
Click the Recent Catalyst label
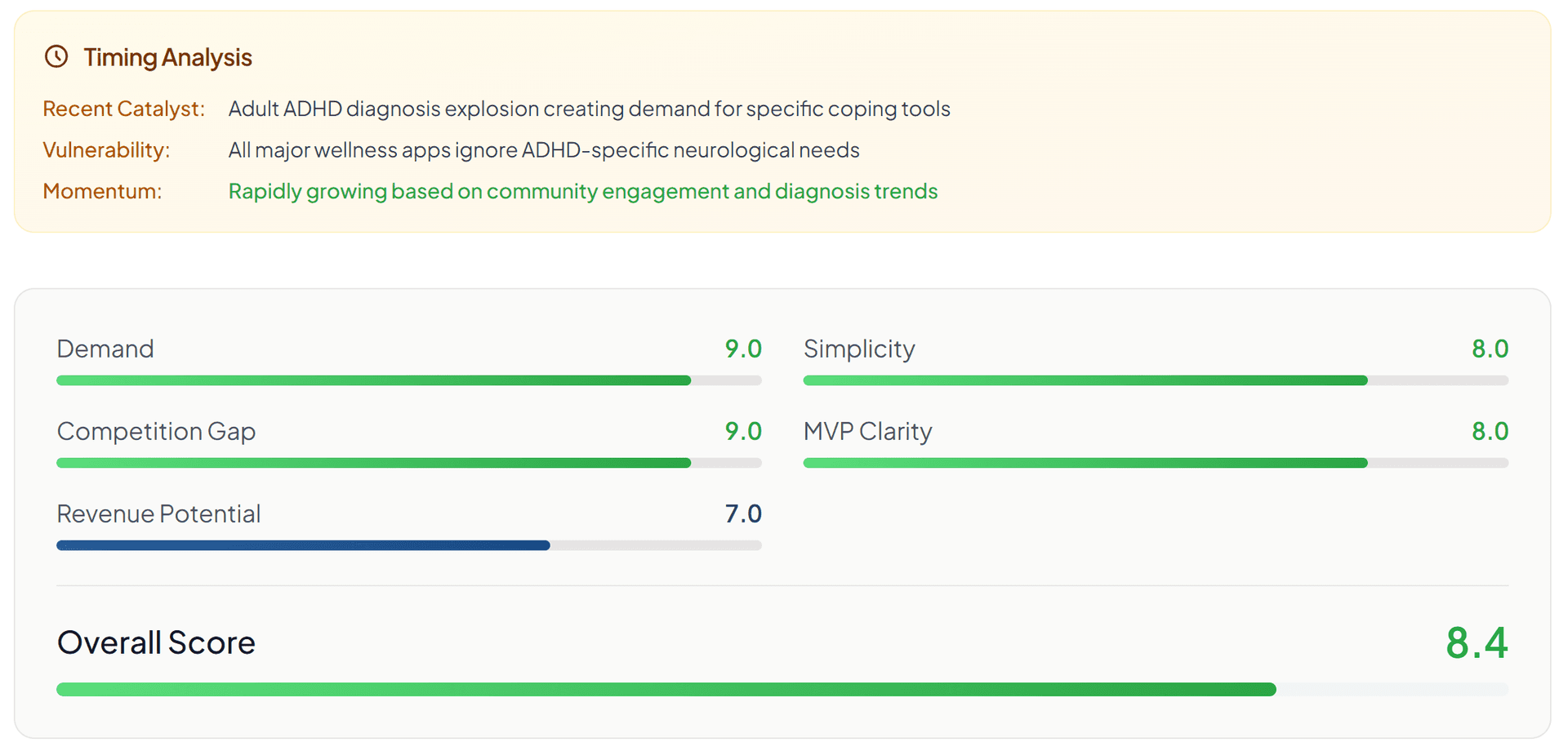click(x=123, y=109)
